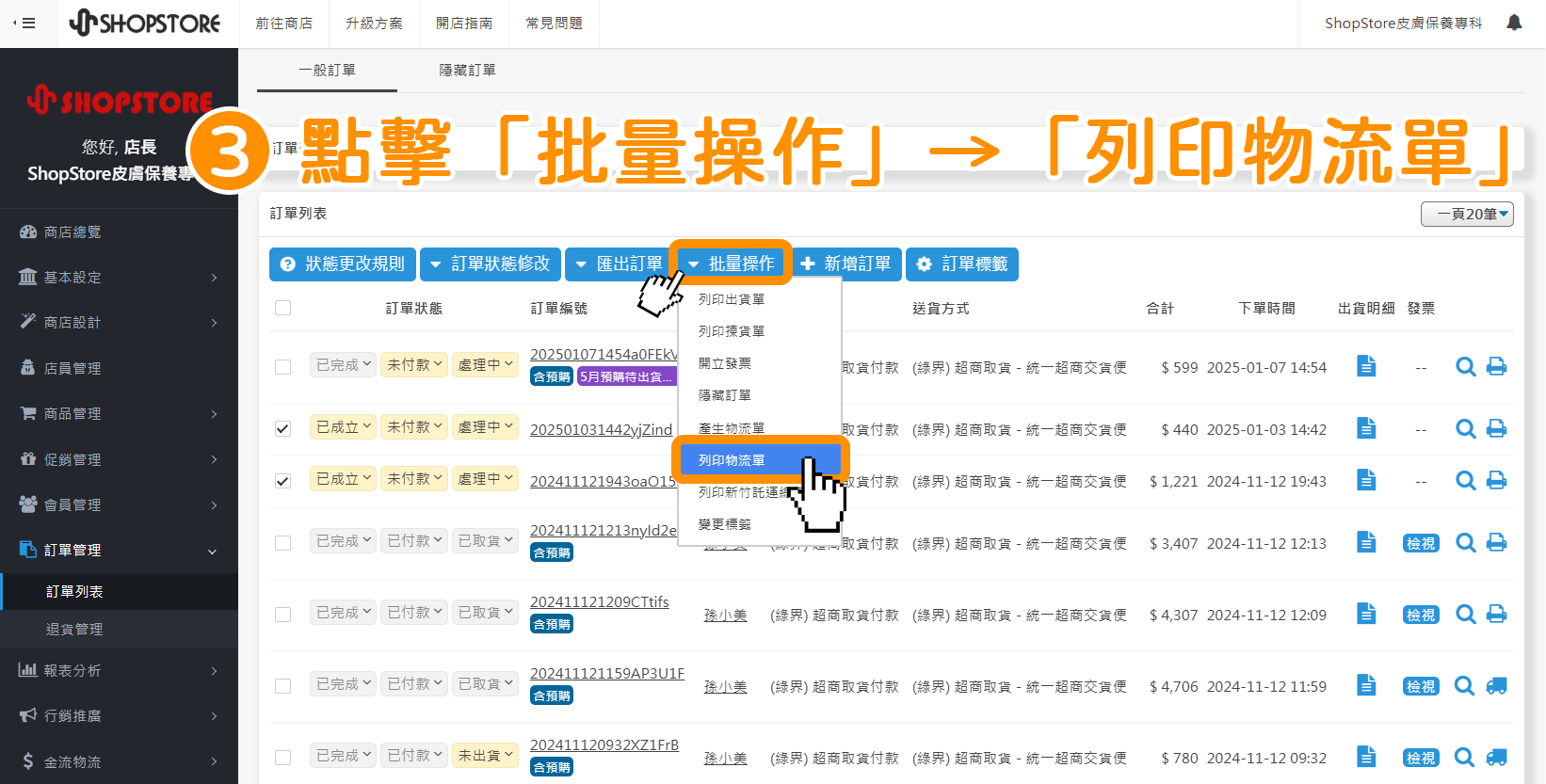1546x784 pixels.
Task: Magnifier icon for order $4,307 row
Action: coord(1465,614)
